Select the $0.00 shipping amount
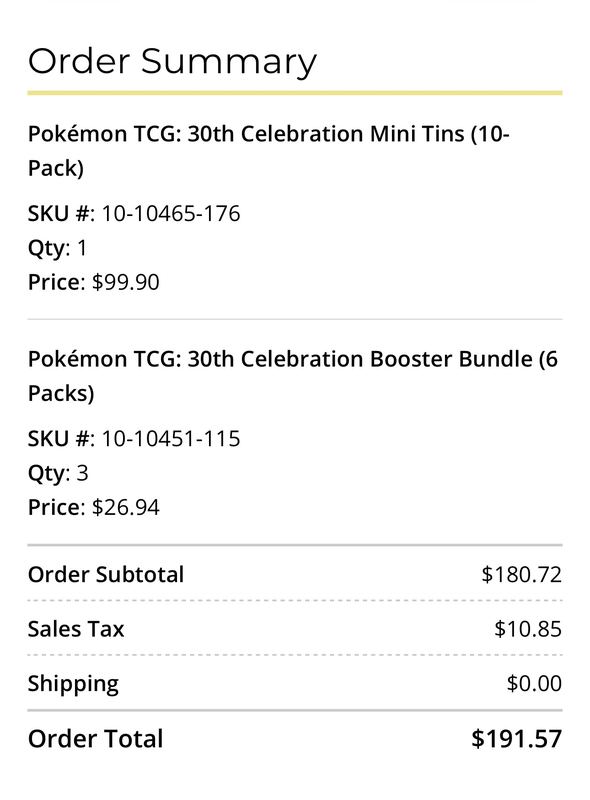The width and height of the screenshot is (590, 800). click(534, 683)
